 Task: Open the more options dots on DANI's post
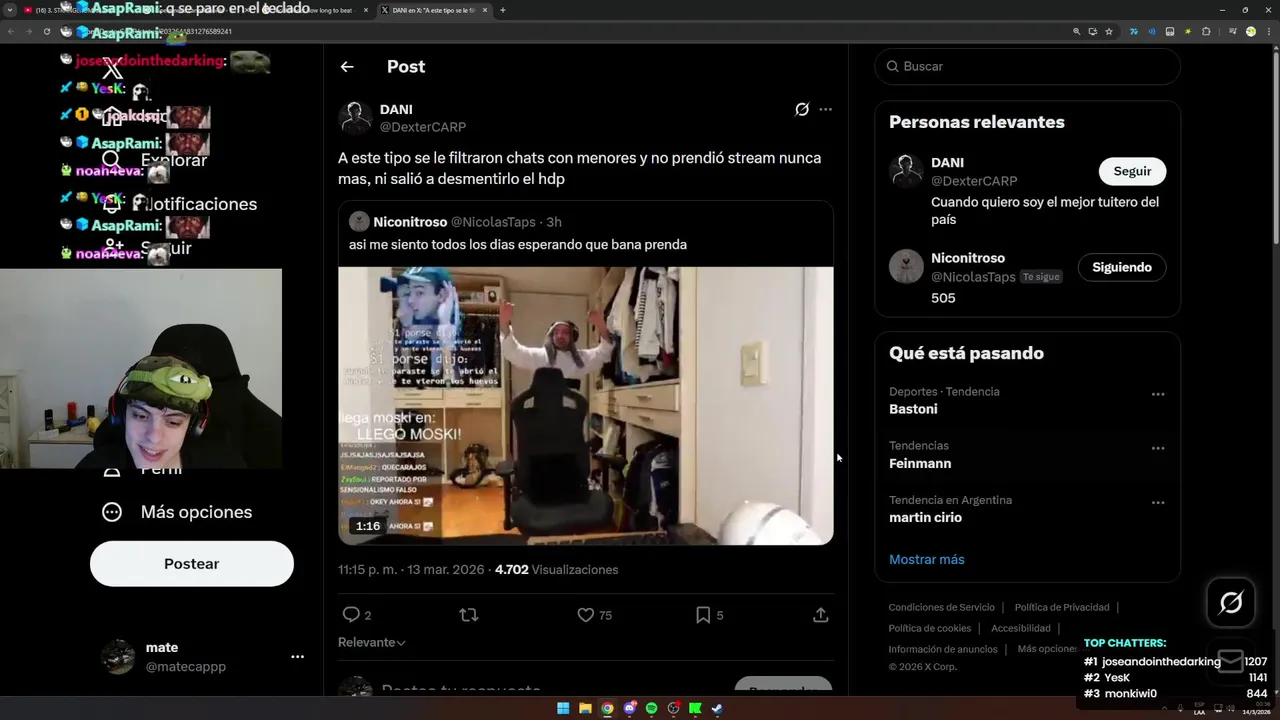825,109
